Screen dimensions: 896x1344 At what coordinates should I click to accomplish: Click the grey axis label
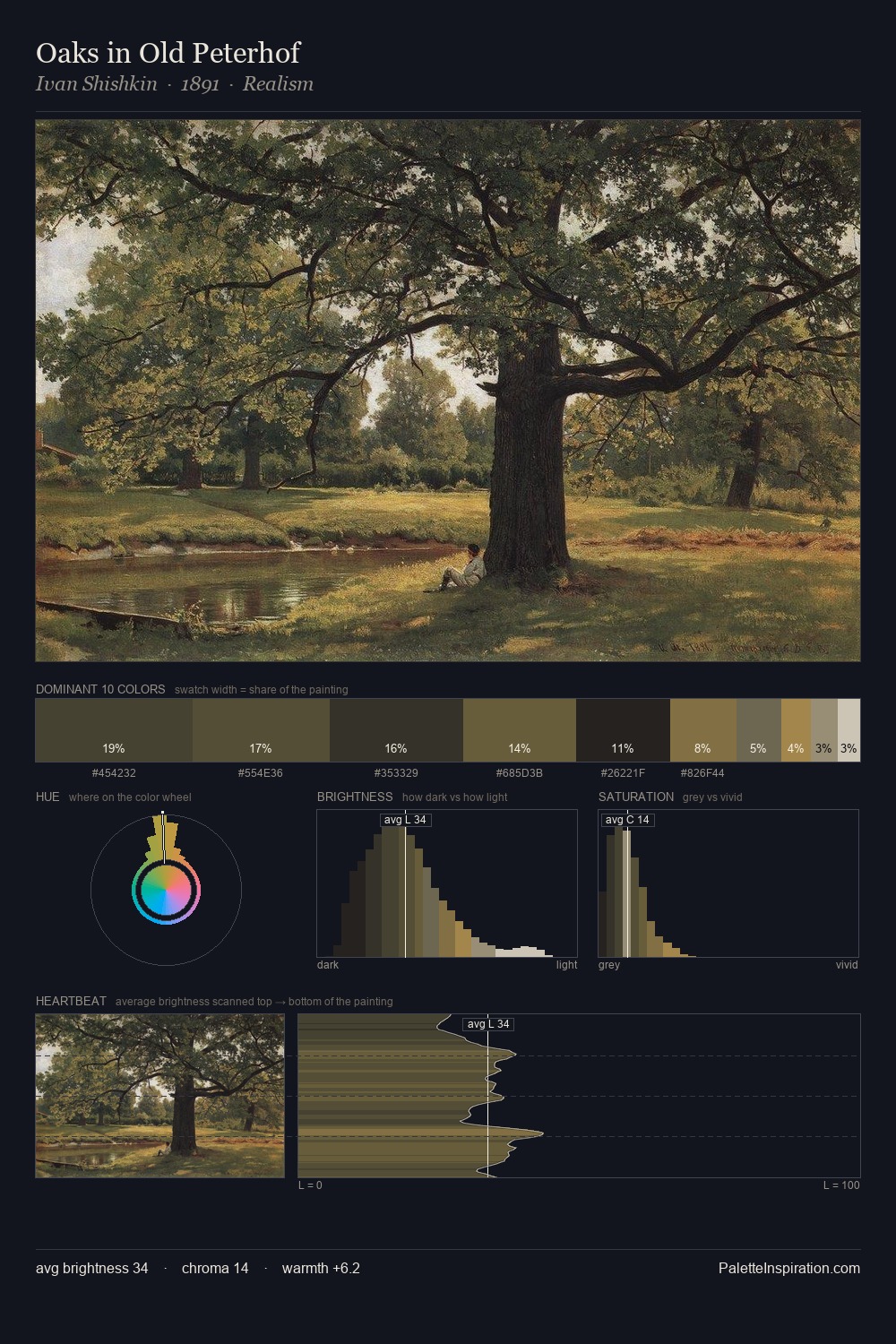point(609,965)
